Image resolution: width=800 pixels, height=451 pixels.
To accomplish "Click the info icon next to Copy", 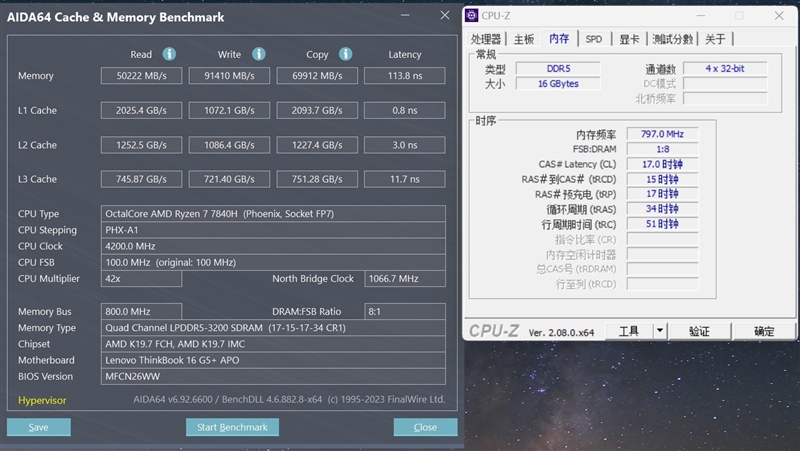I will point(345,54).
